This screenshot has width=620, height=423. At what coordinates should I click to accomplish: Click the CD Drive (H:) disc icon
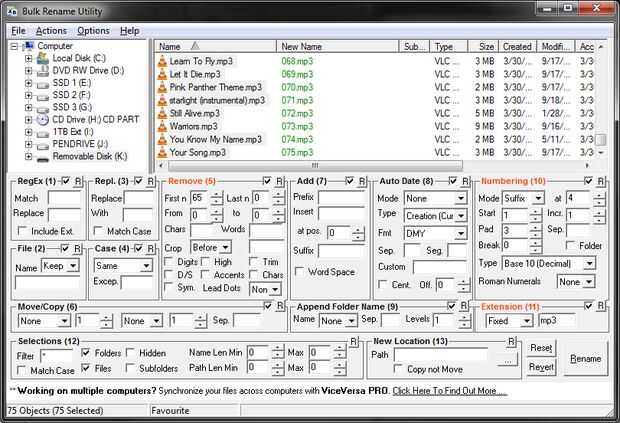(x=43, y=120)
